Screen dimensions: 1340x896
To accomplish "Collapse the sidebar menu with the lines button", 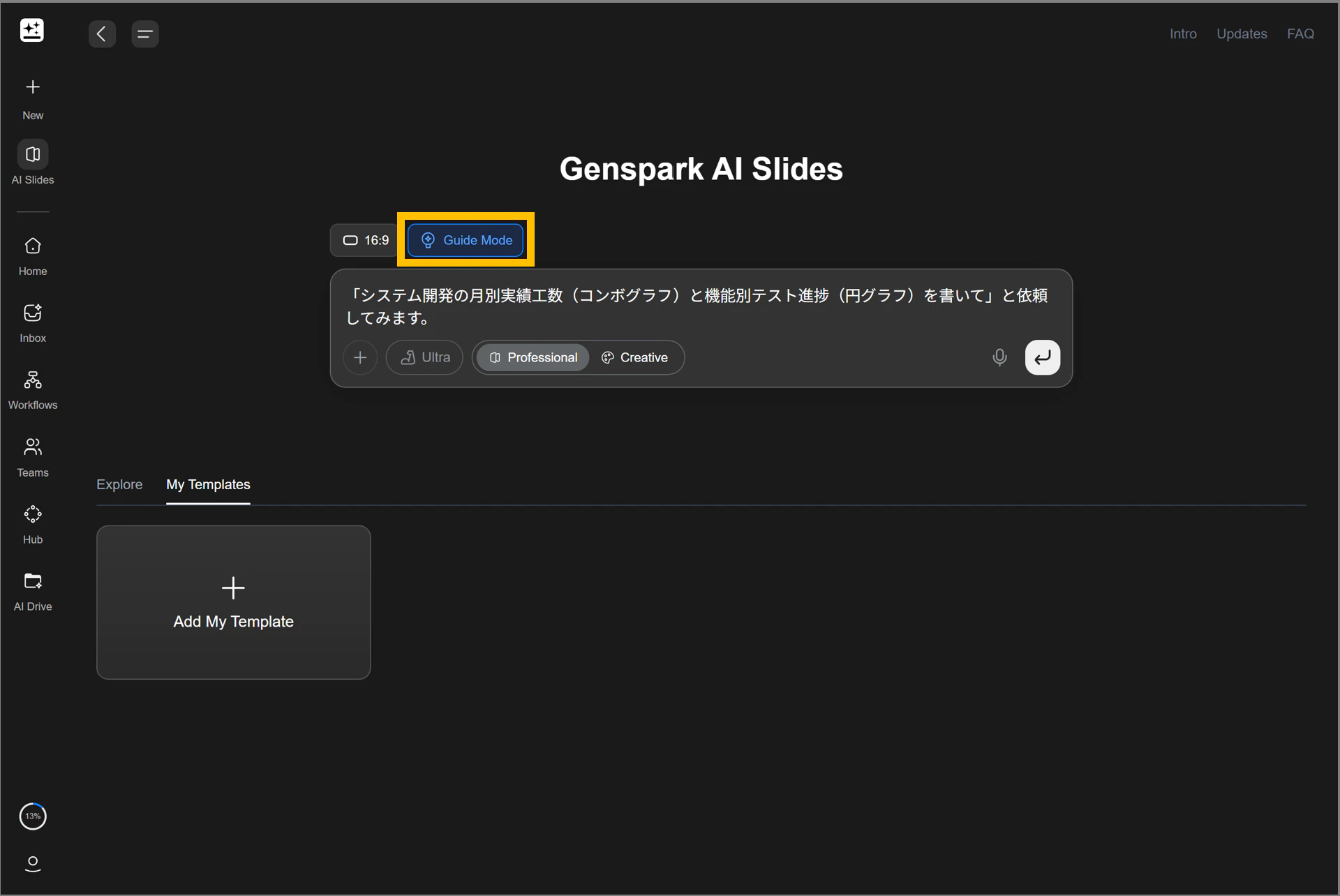I will tap(144, 33).
